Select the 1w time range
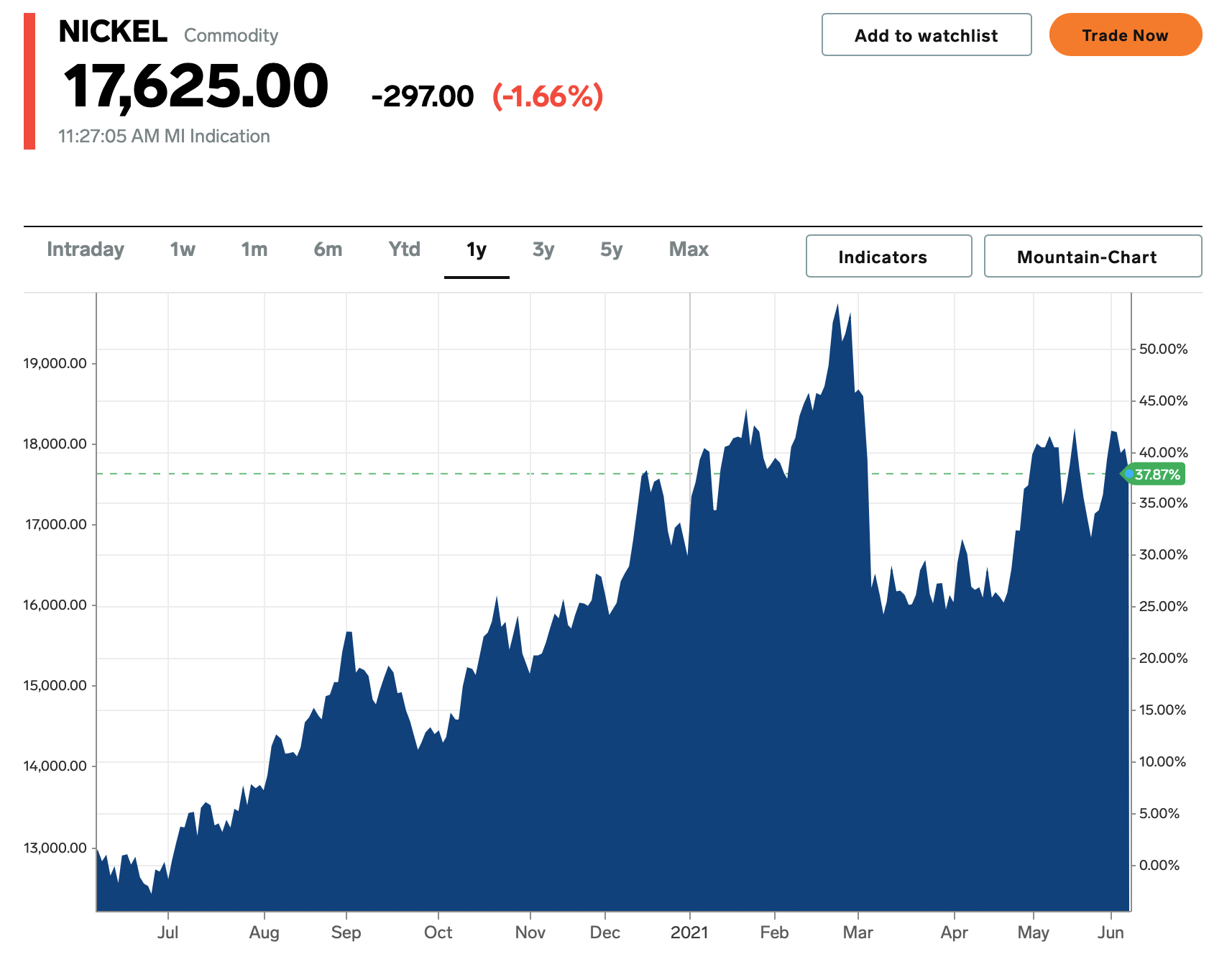This screenshot has height=962, width=1232. click(x=183, y=249)
